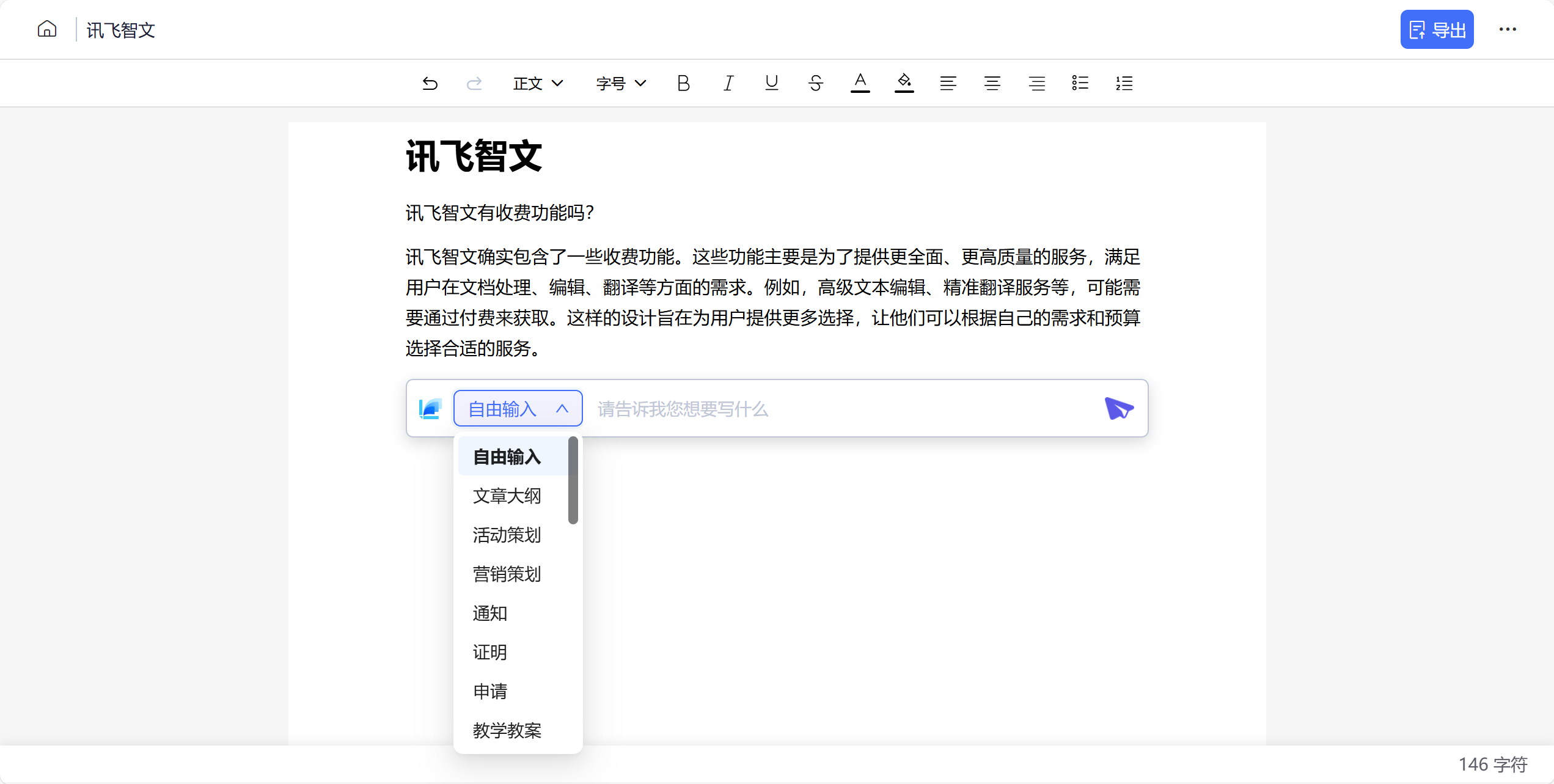Open the 正文 paragraph style dropdown
Image resolution: width=1554 pixels, height=784 pixels.
click(538, 83)
